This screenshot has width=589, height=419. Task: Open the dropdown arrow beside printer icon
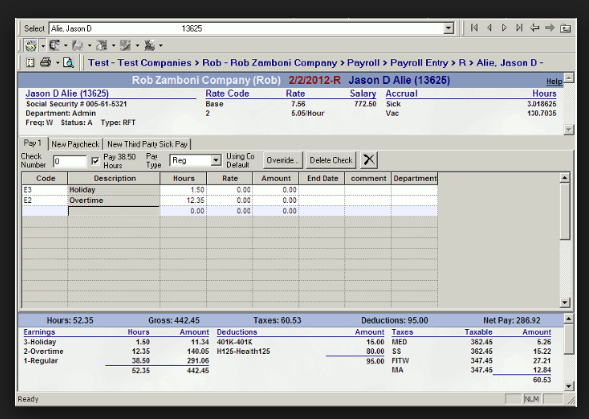pos(57,62)
